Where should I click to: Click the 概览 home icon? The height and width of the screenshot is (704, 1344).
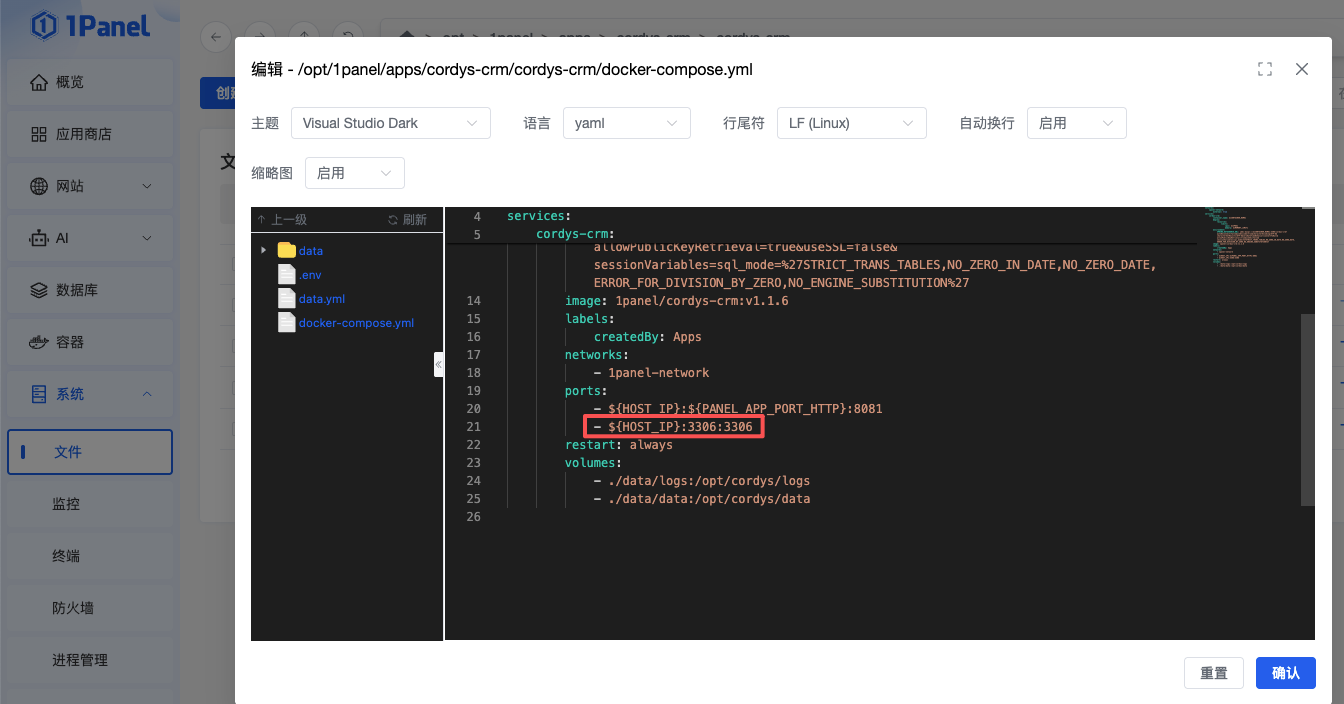pos(39,82)
